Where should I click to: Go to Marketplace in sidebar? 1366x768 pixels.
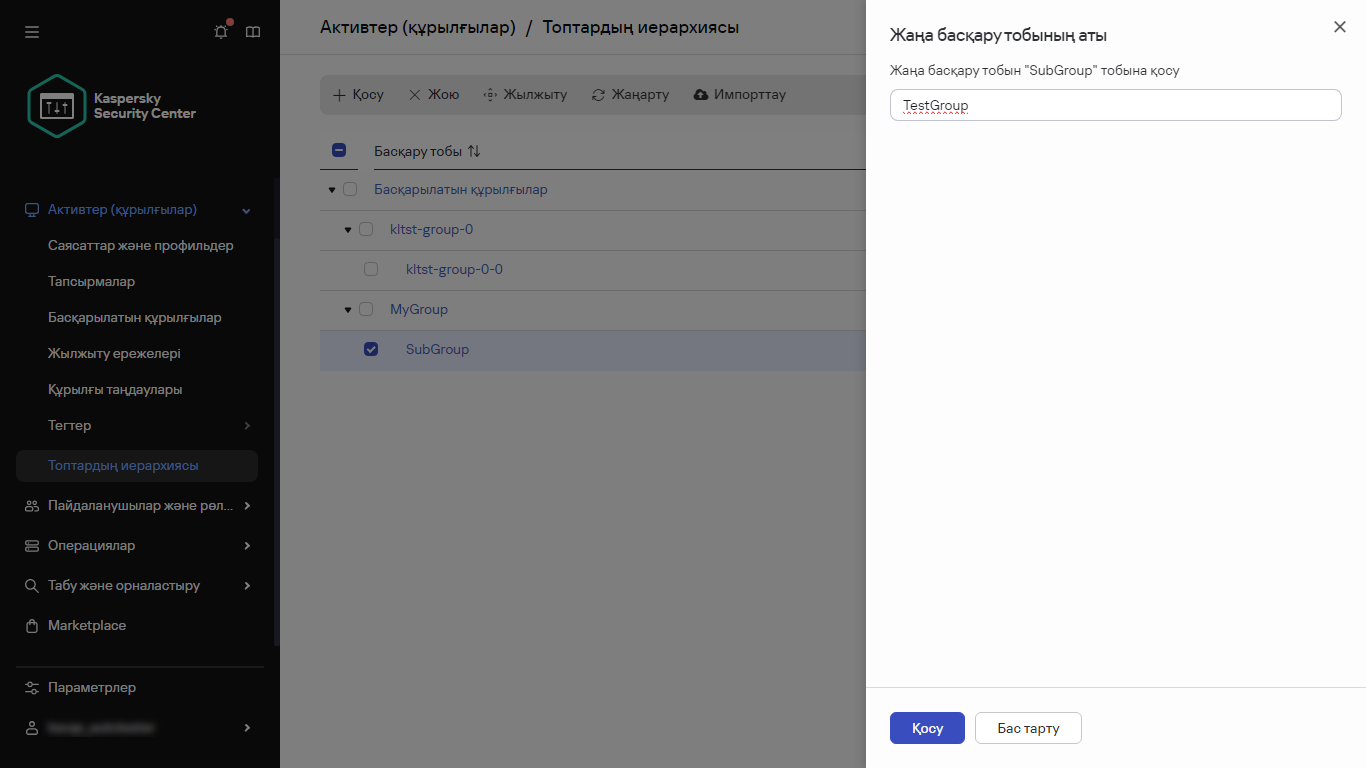click(x=87, y=625)
